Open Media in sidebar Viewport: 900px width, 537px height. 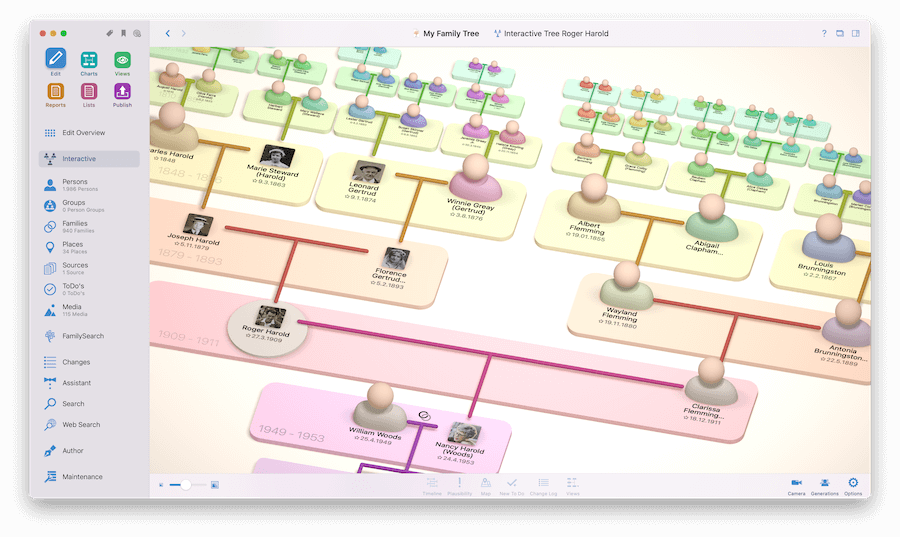click(x=90, y=310)
